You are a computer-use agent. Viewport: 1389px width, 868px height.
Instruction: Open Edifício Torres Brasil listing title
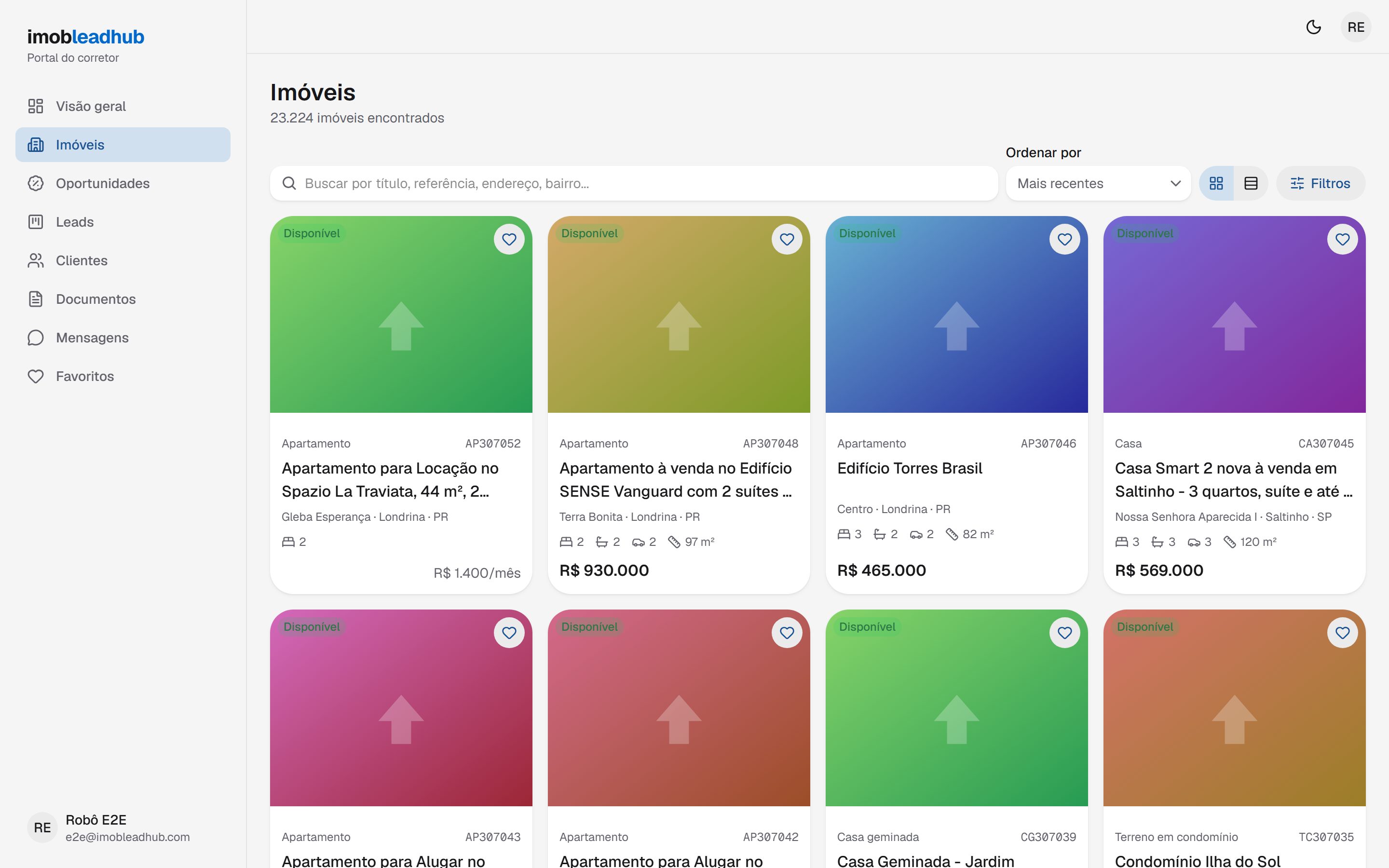click(x=910, y=468)
